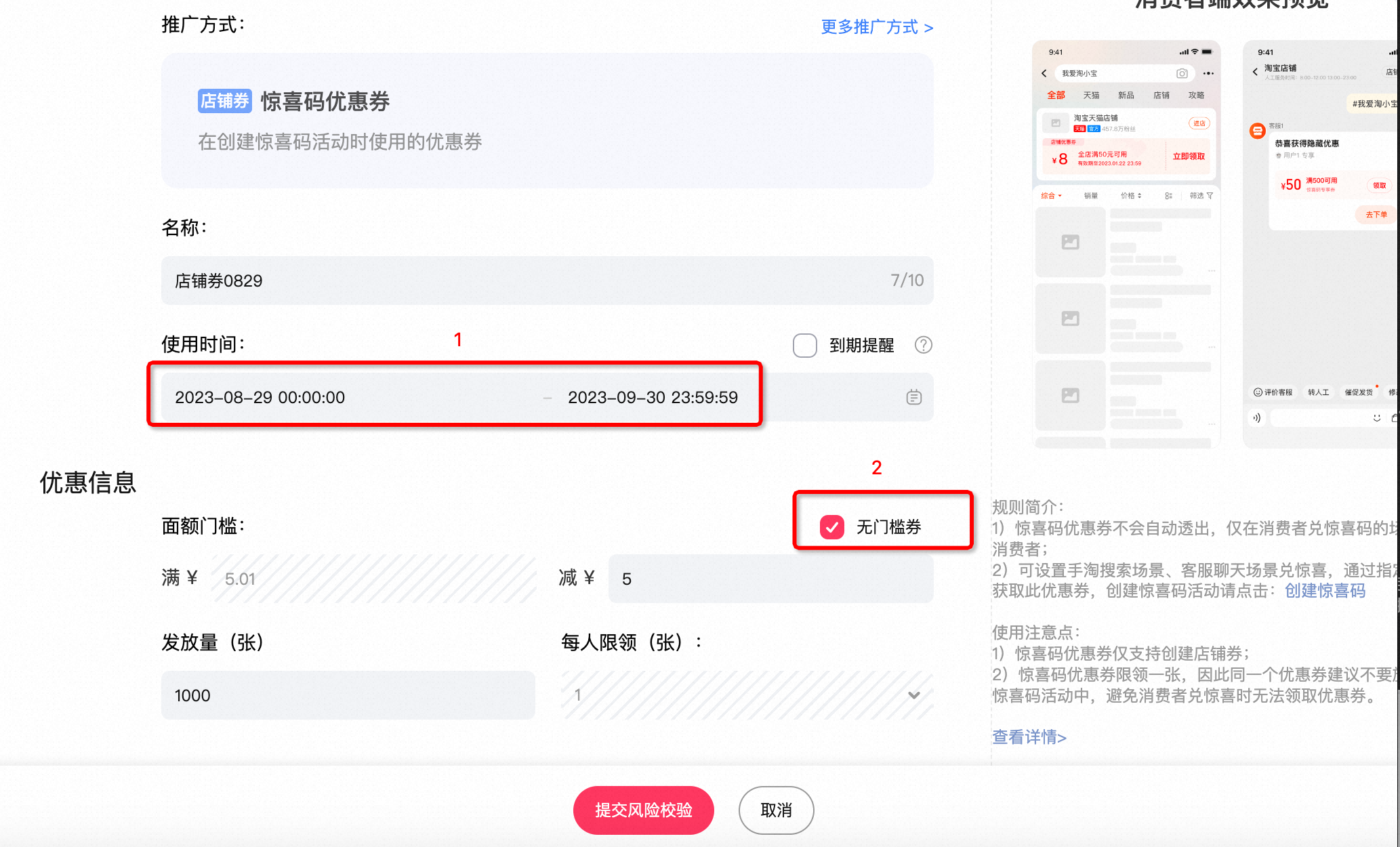Tap the emoji smiley icon in chat input
This screenshot has width=1400, height=847.
1376,417
